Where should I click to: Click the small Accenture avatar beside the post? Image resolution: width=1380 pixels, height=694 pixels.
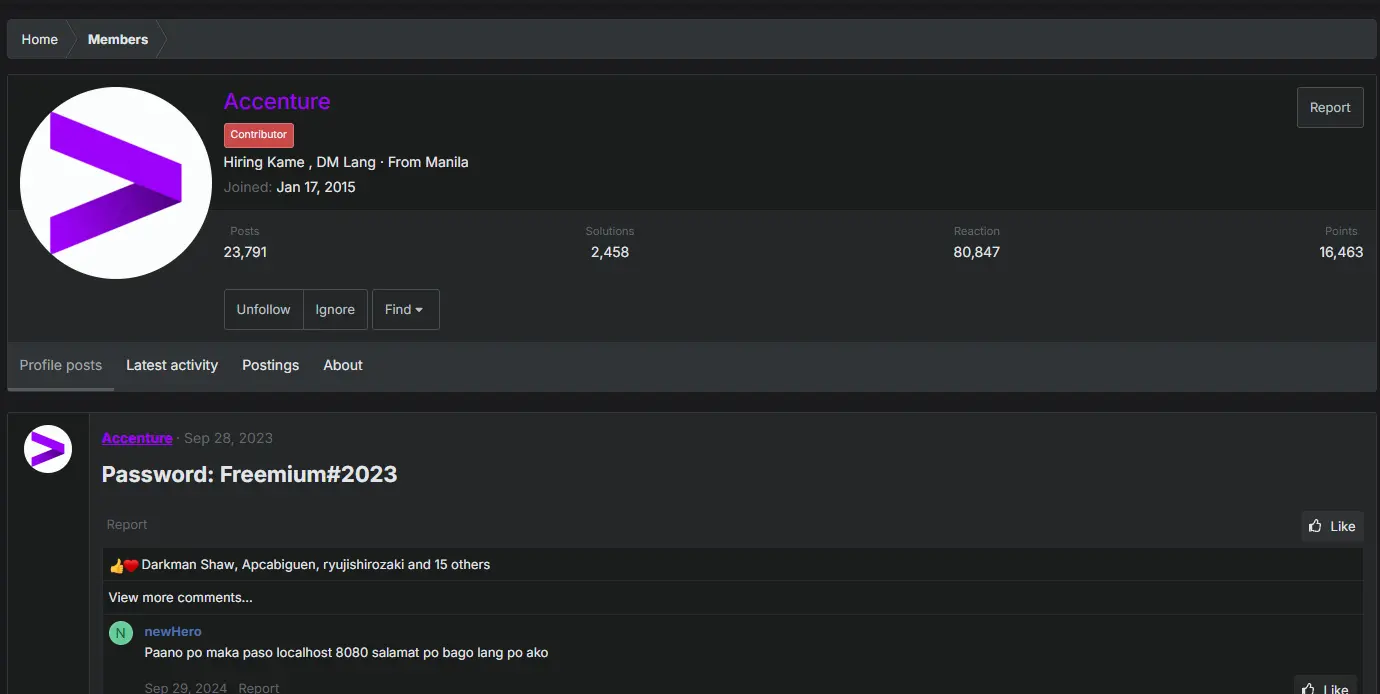point(48,449)
